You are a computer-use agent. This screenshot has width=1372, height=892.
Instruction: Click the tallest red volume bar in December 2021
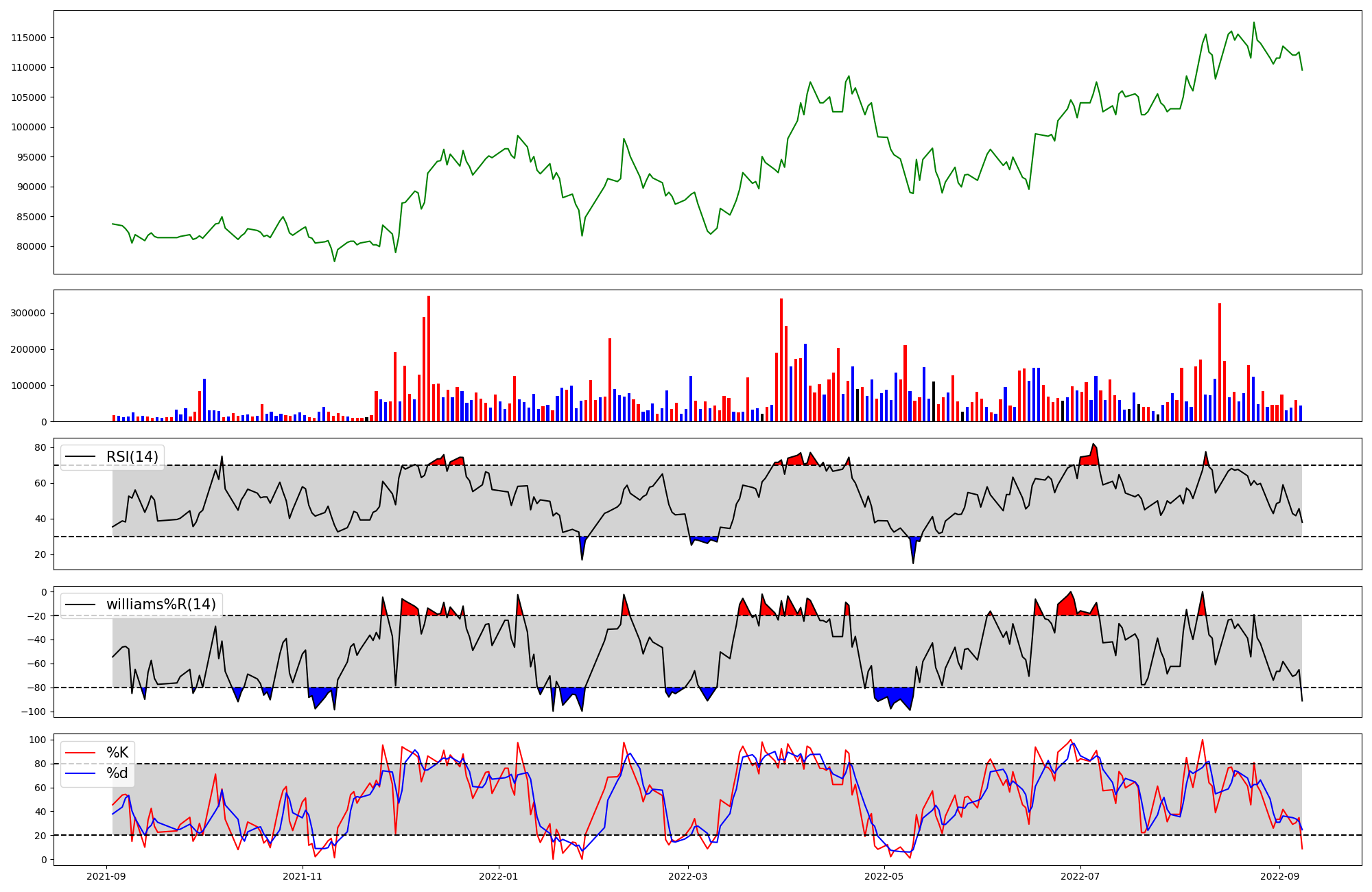[x=429, y=357]
